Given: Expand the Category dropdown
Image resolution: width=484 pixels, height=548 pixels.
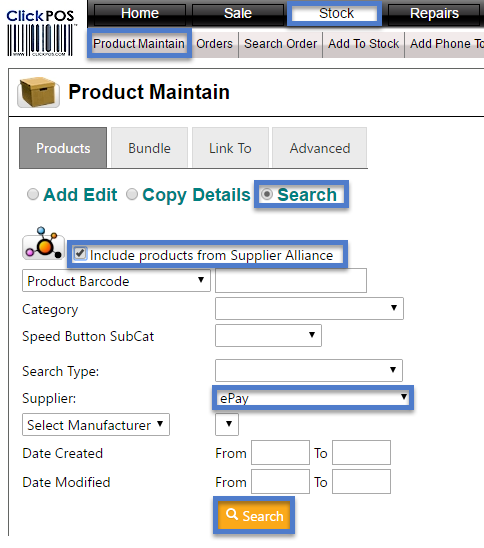Looking at the screenshot, I should (x=309, y=309).
